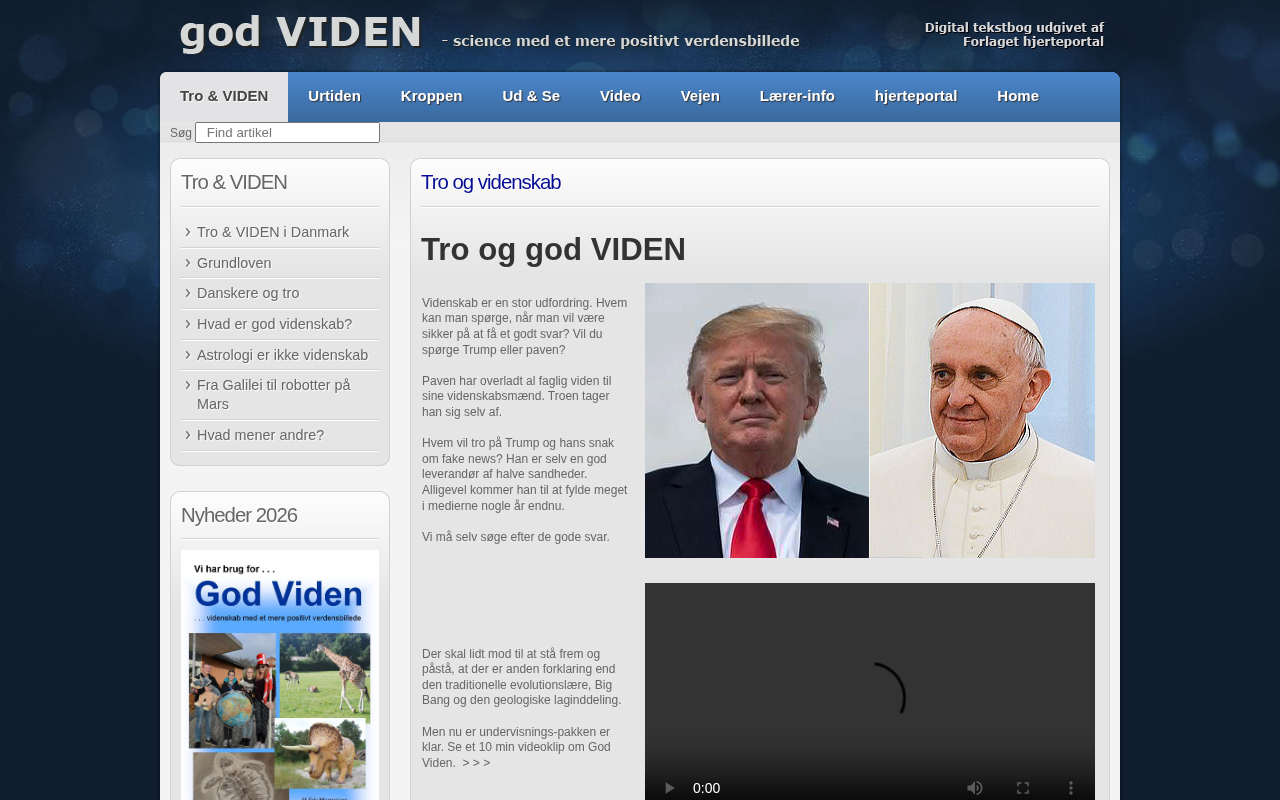The height and width of the screenshot is (800, 1280).
Task: Click the Forlaget hjerteportal publisher text
Action: click(x=1033, y=42)
